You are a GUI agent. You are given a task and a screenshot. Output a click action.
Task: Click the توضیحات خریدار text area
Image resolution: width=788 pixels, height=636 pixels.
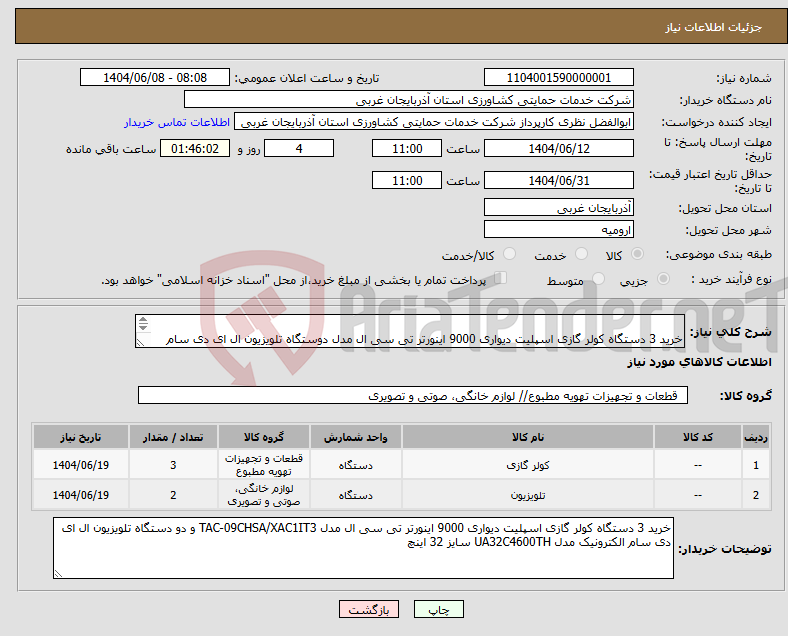pos(363,548)
